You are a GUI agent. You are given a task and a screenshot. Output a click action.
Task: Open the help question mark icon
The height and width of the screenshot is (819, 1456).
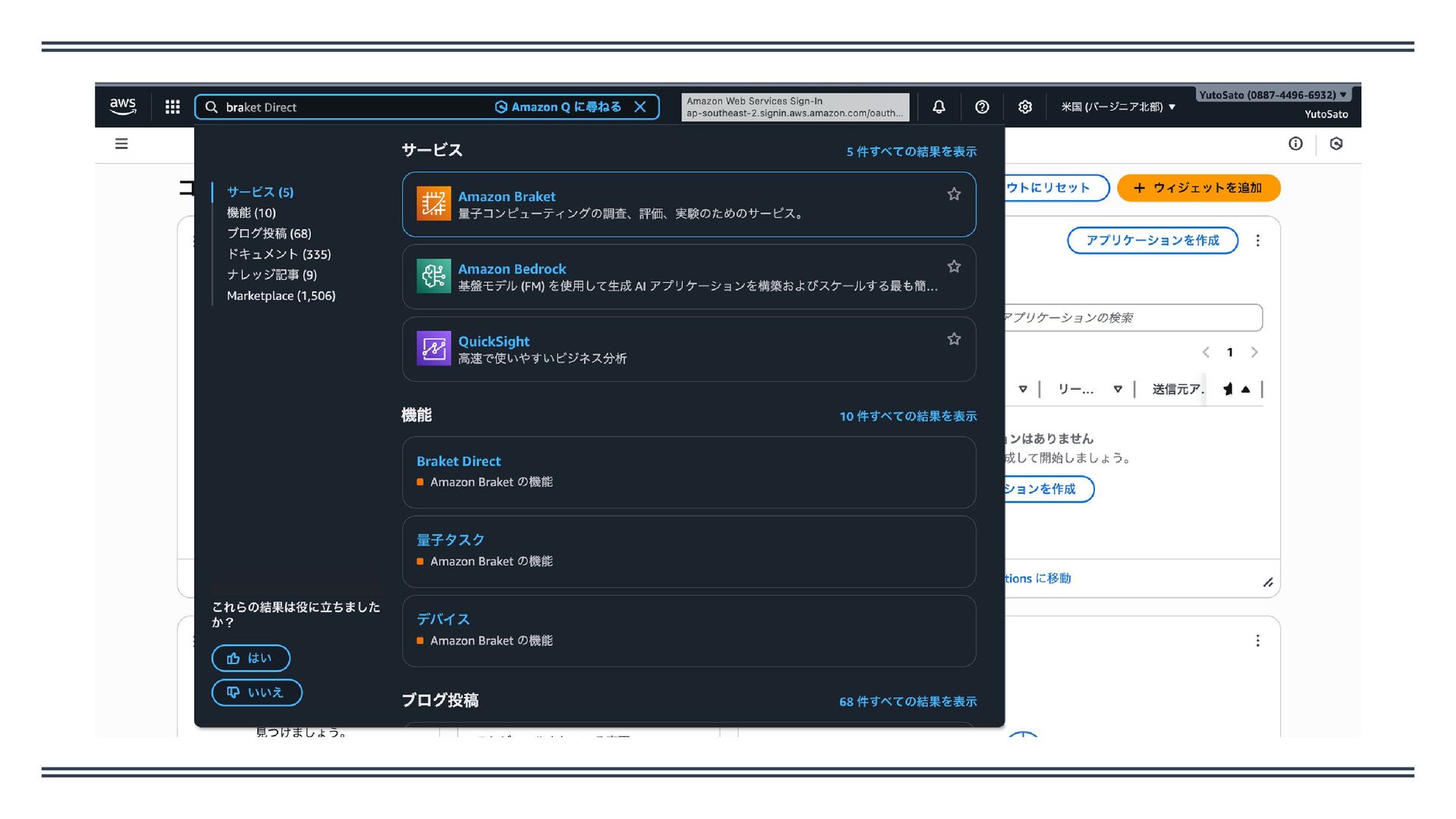[982, 107]
